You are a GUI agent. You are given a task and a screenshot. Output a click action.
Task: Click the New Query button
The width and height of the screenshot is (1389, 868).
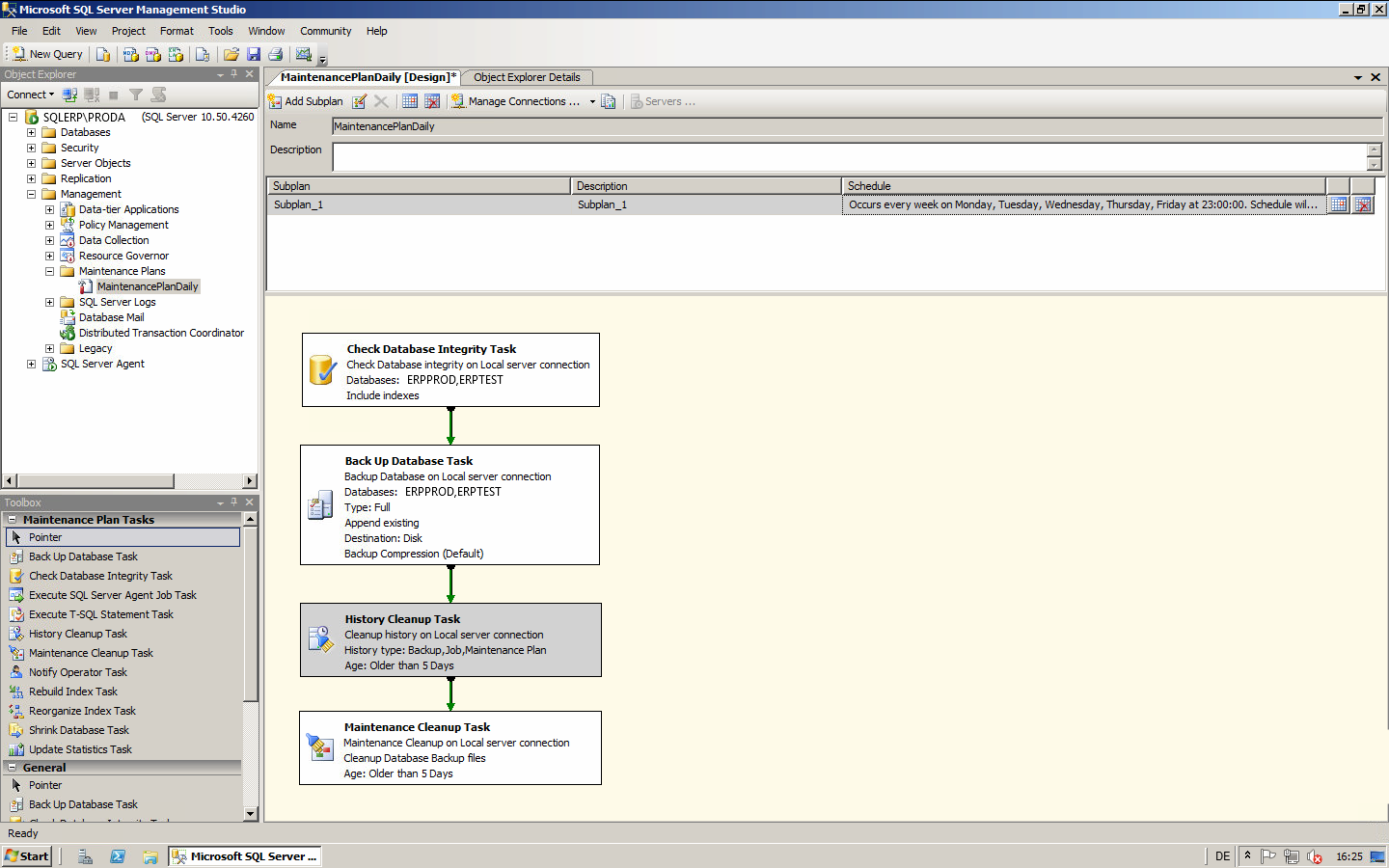pyautogui.click(x=47, y=55)
